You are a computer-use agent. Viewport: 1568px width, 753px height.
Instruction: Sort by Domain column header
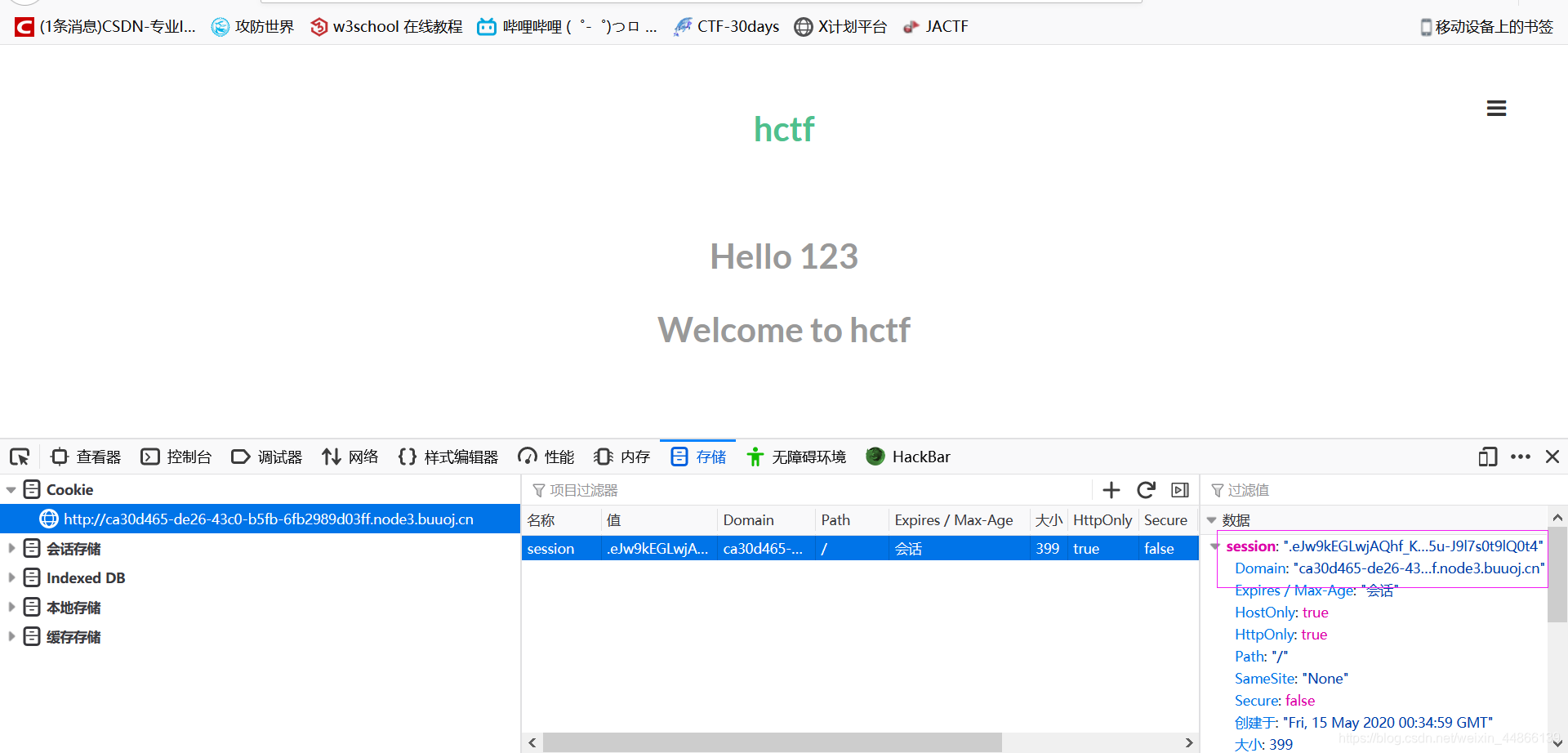pyautogui.click(x=766, y=520)
